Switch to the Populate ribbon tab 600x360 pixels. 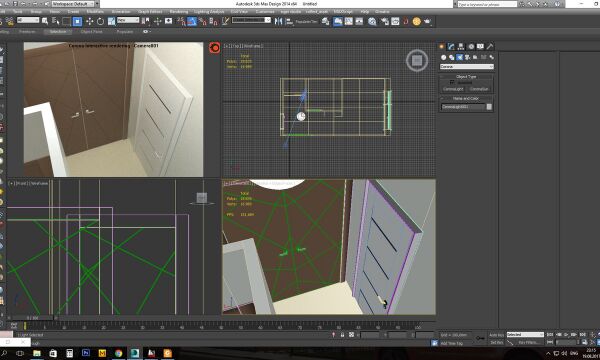[125, 31]
